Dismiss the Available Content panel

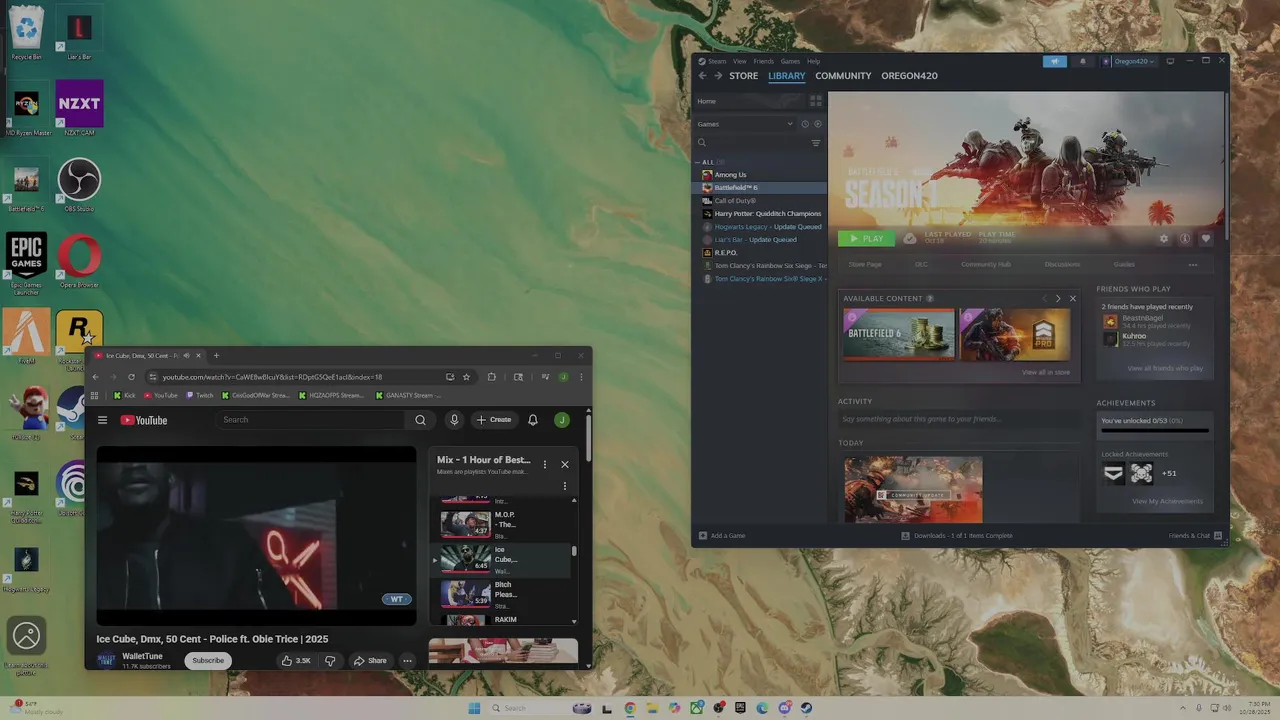point(1073,299)
